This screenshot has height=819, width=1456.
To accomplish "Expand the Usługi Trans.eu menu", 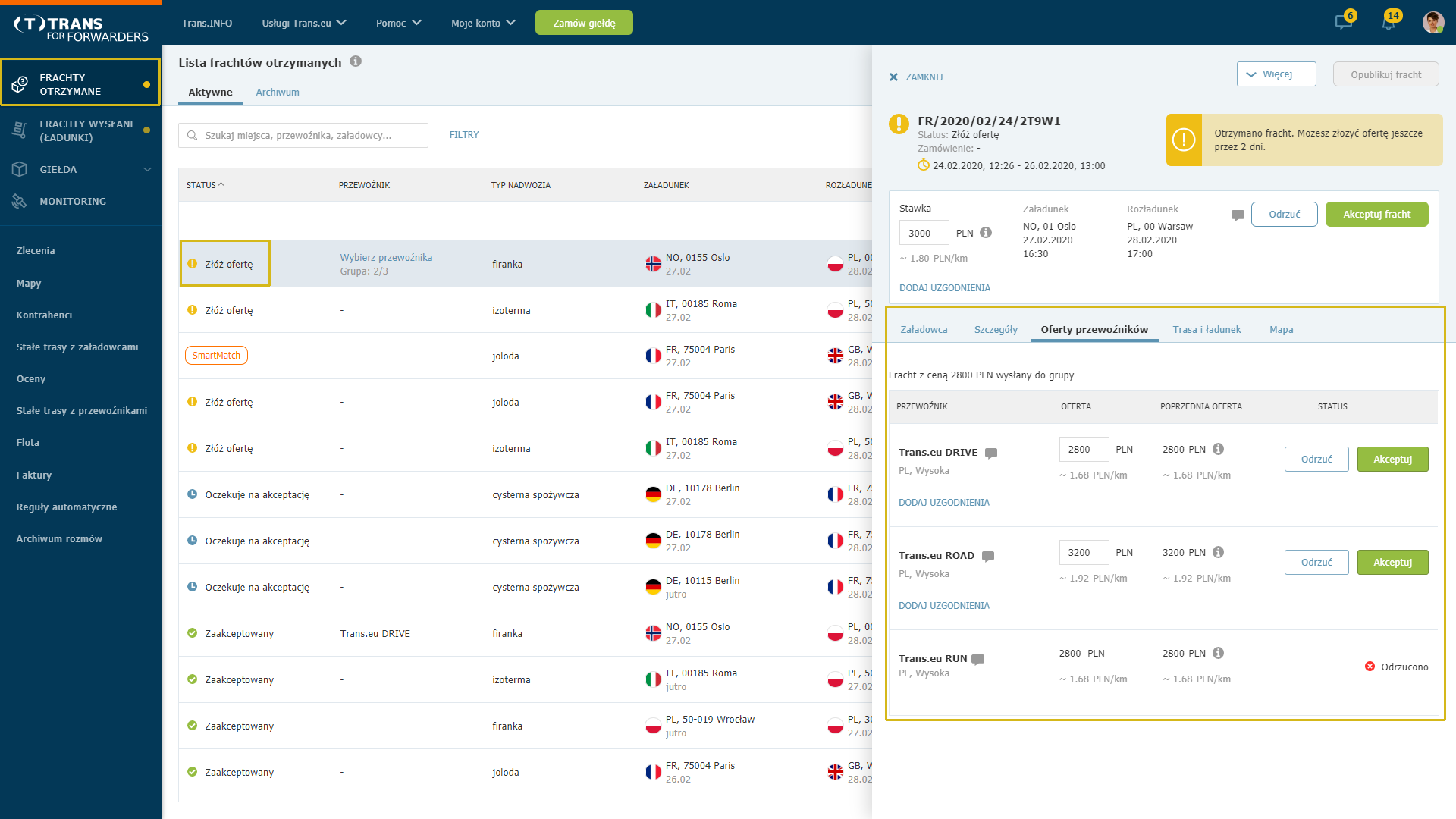I will click(304, 23).
